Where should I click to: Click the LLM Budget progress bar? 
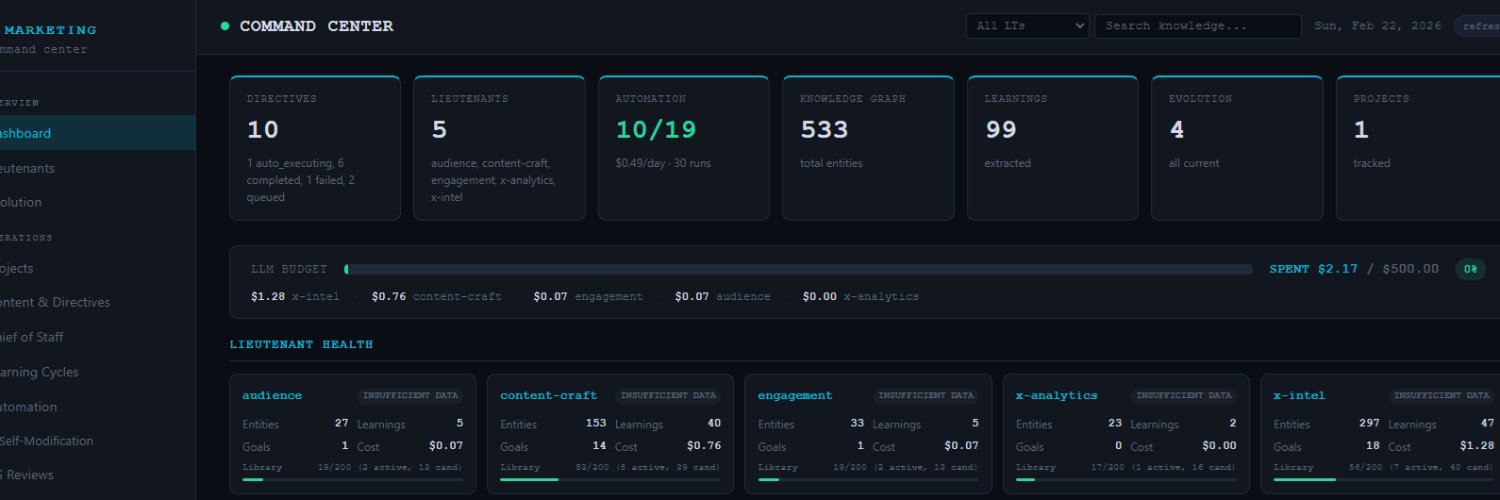click(x=798, y=269)
